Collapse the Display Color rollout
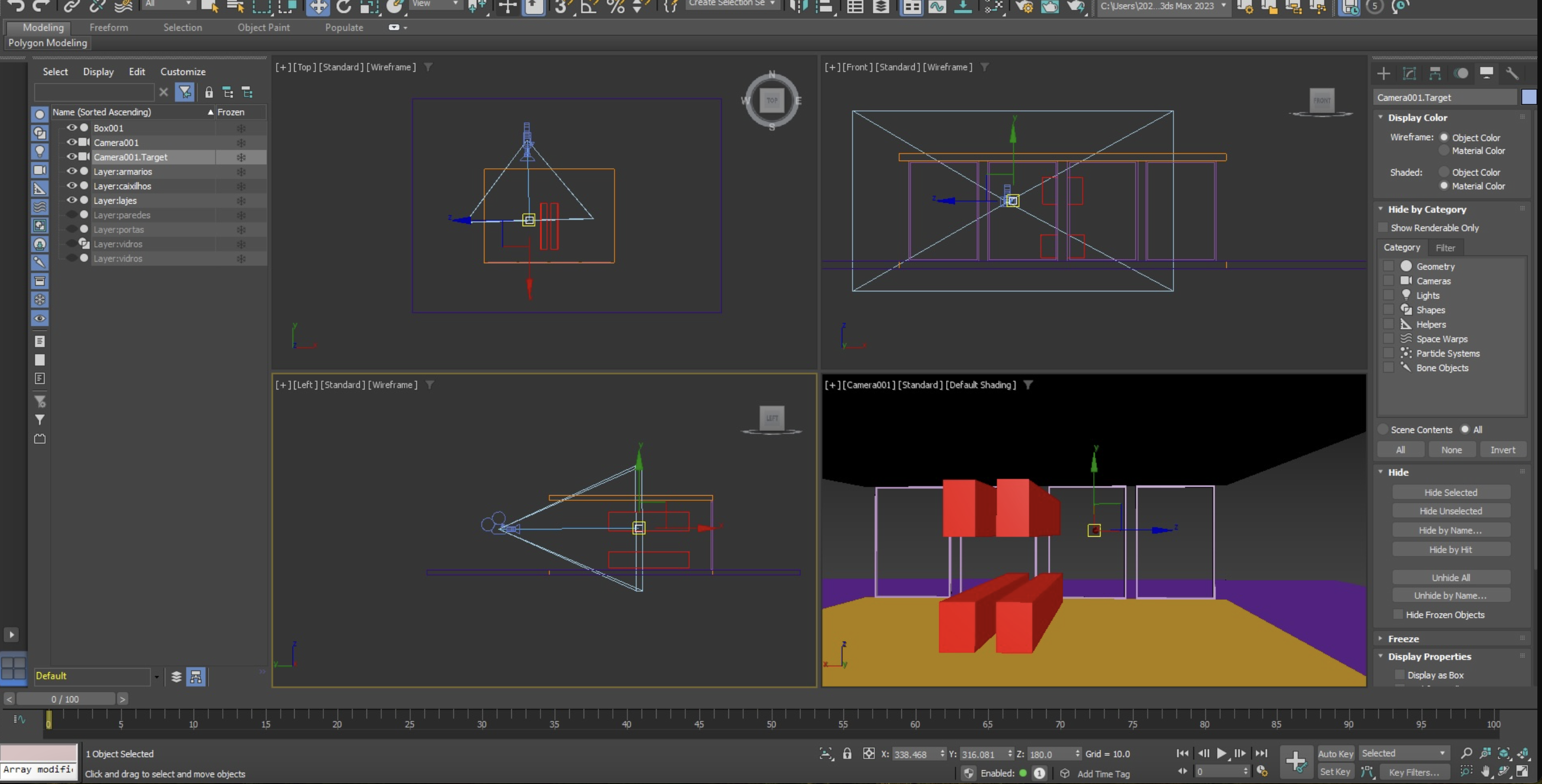Image resolution: width=1542 pixels, height=784 pixels. tap(1416, 117)
